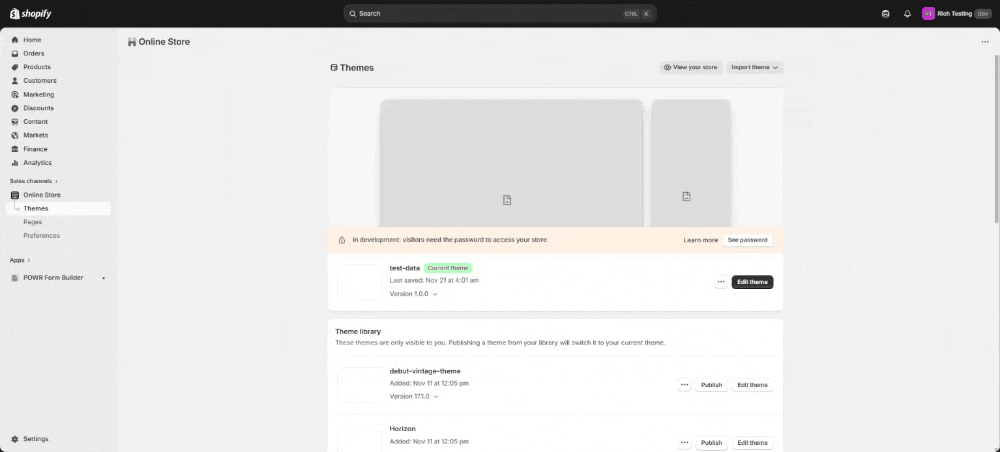
Task: Expand the Version 17.1.0 dropdown
Action: click(x=414, y=396)
